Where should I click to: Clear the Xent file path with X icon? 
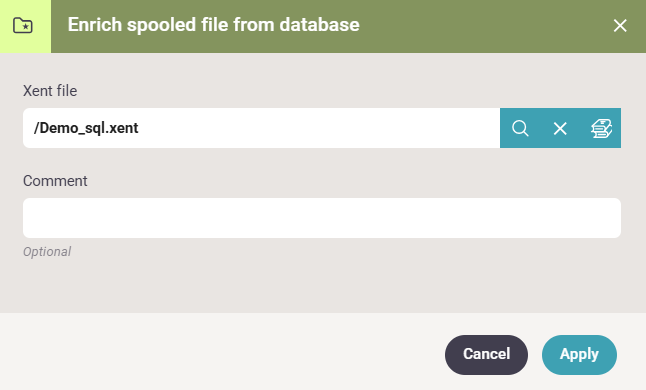pyautogui.click(x=560, y=128)
